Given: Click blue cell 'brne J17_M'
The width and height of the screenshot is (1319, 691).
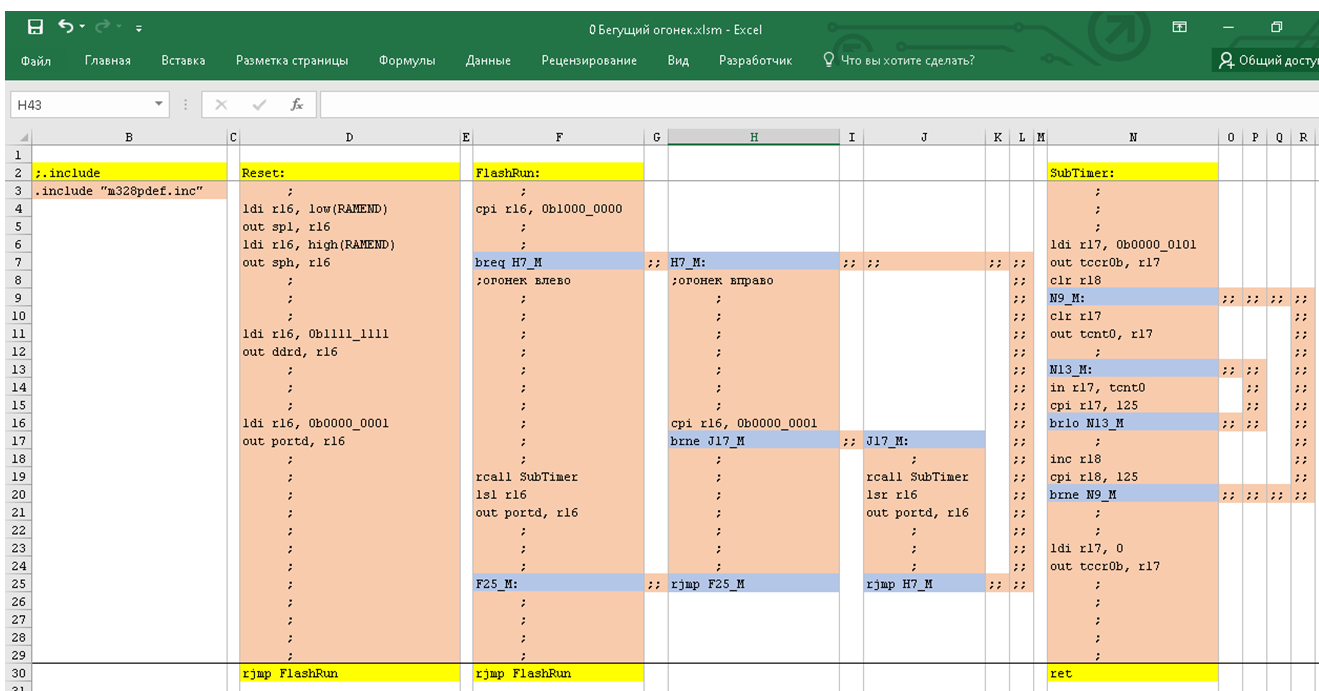Looking at the screenshot, I should tap(753, 441).
